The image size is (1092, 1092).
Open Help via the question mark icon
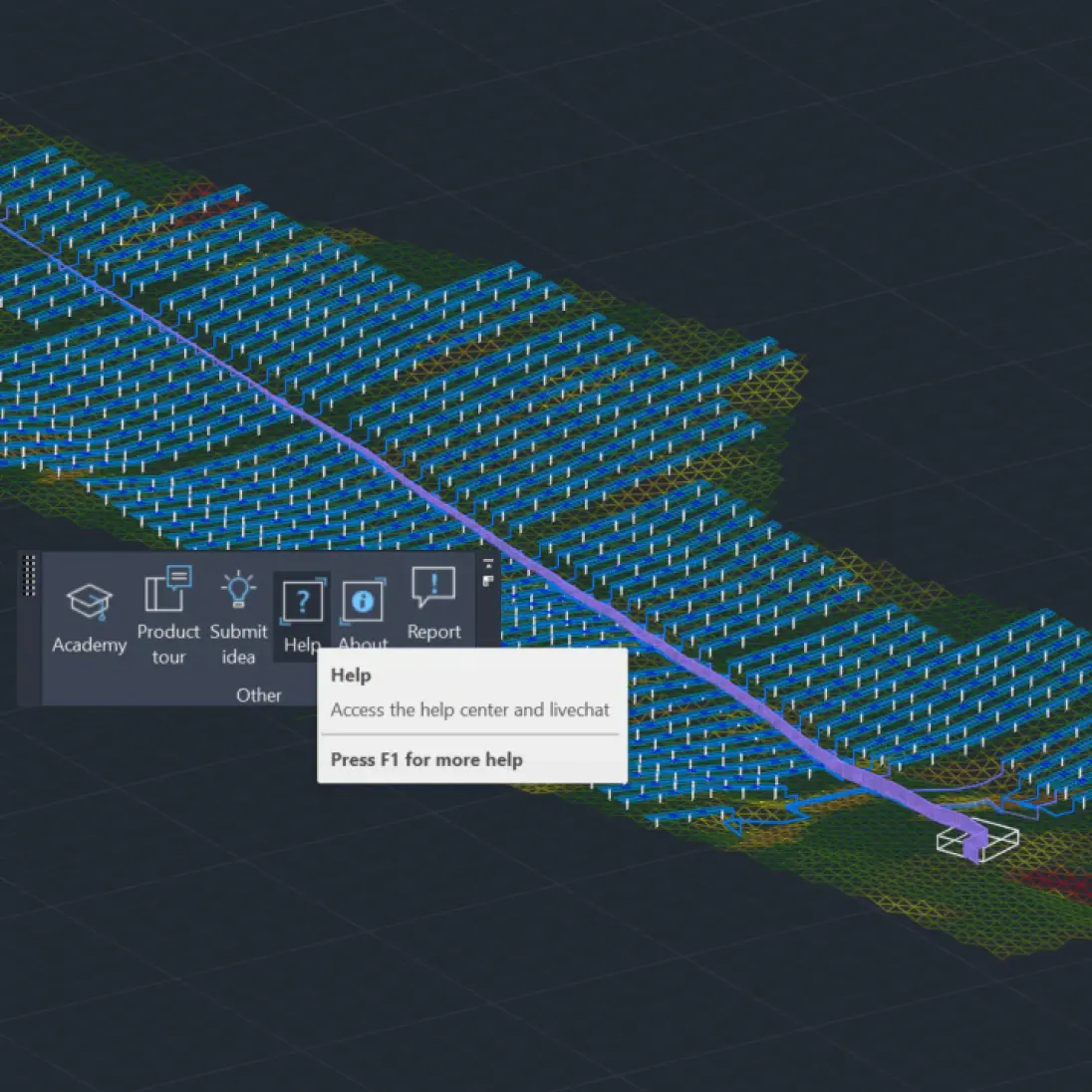click(302, 602)
